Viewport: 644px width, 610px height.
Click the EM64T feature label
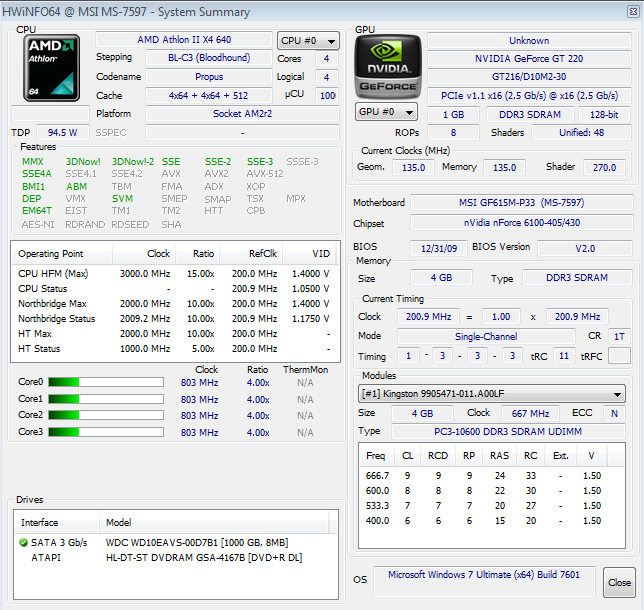coord(37,211)
